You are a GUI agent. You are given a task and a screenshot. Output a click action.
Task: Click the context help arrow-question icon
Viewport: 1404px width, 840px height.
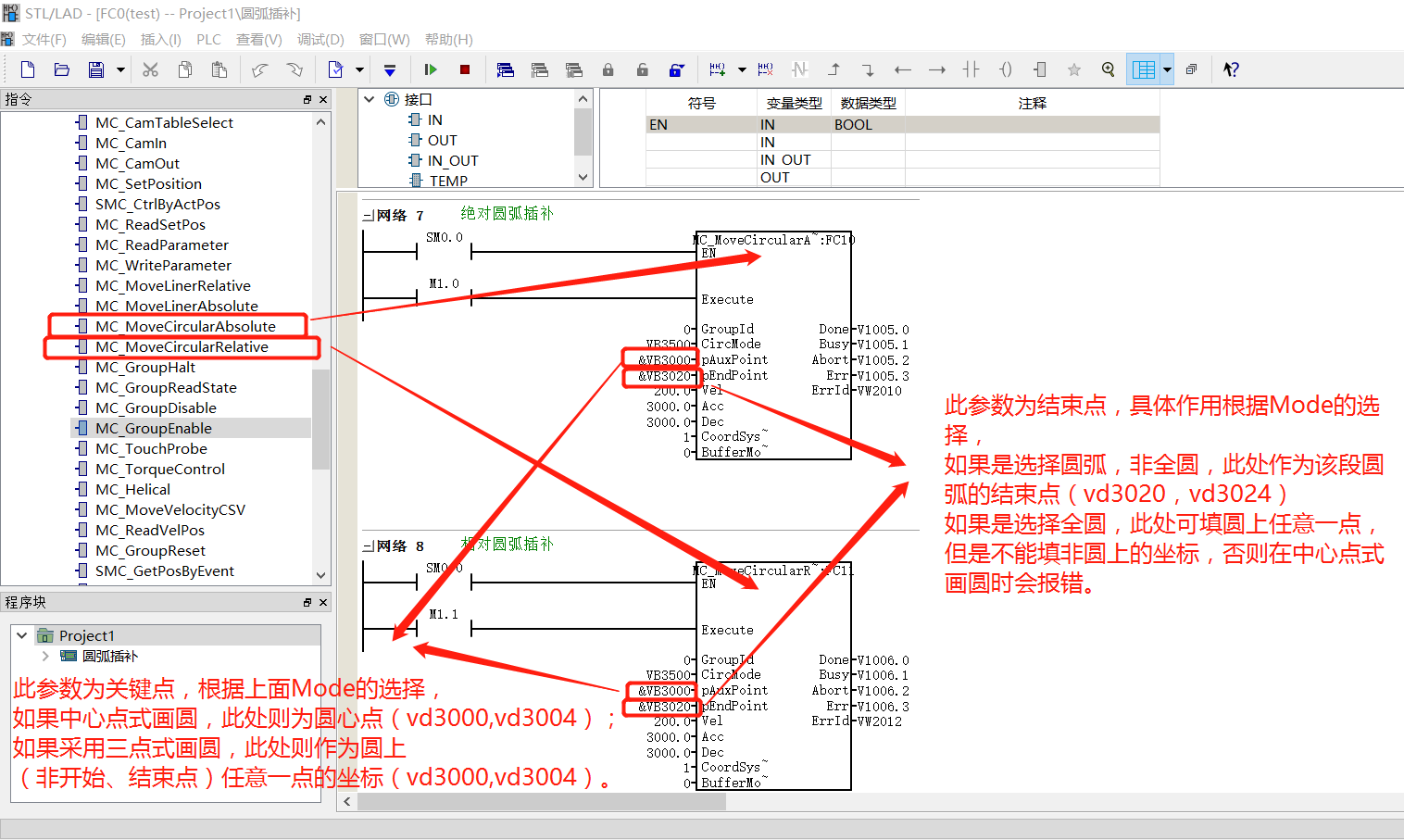[1232, 69]
